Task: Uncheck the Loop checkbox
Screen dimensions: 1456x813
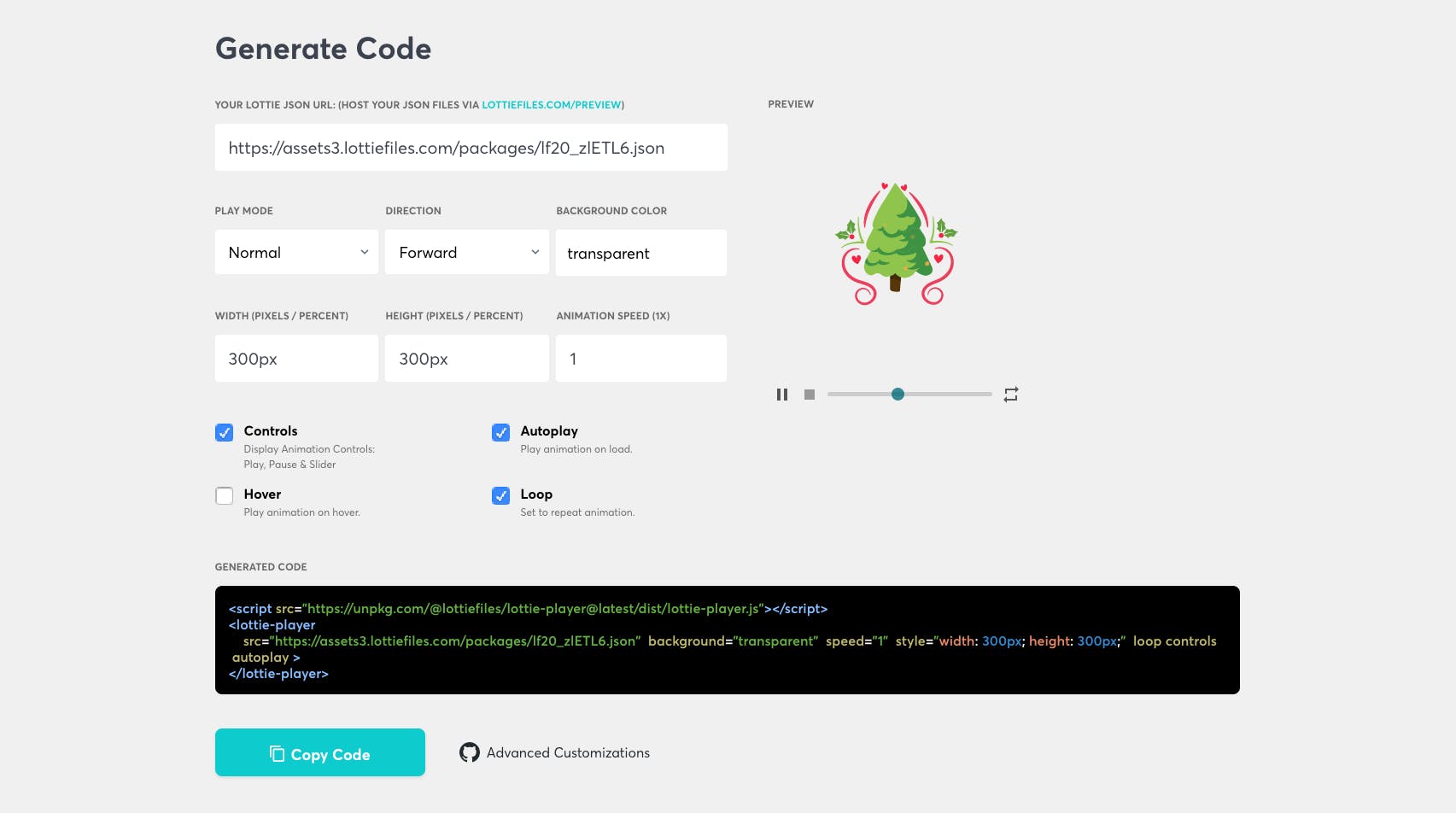Action: [501, 495]
